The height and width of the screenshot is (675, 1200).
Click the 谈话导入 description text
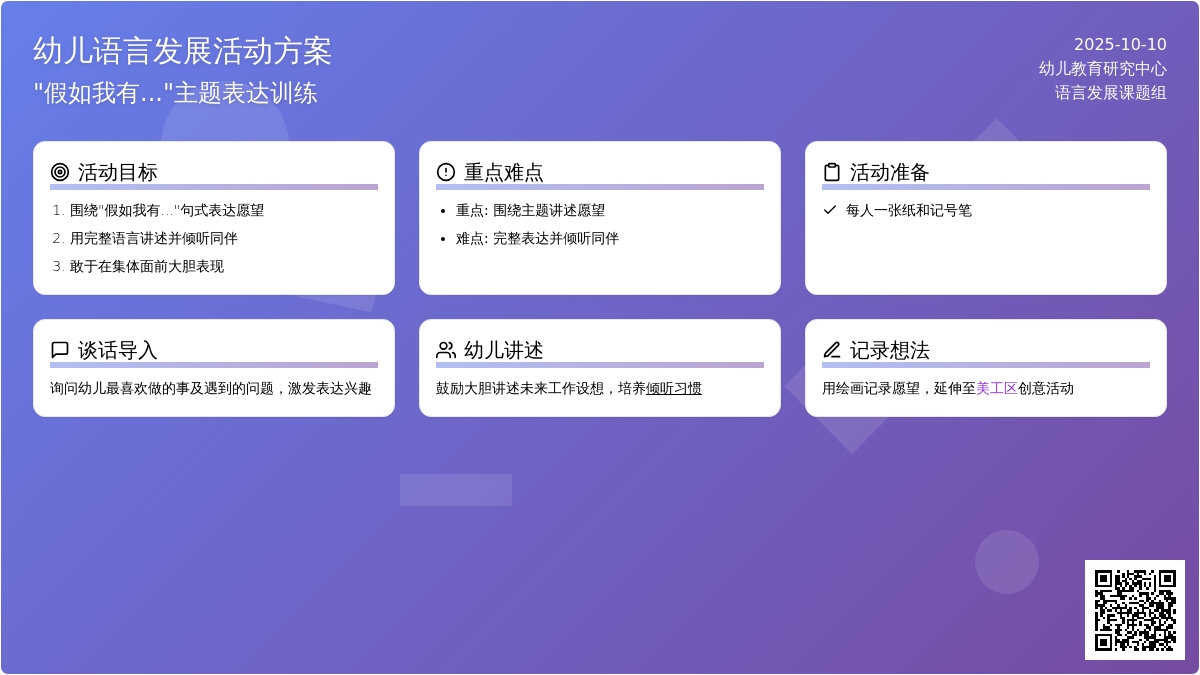[211, 388]
